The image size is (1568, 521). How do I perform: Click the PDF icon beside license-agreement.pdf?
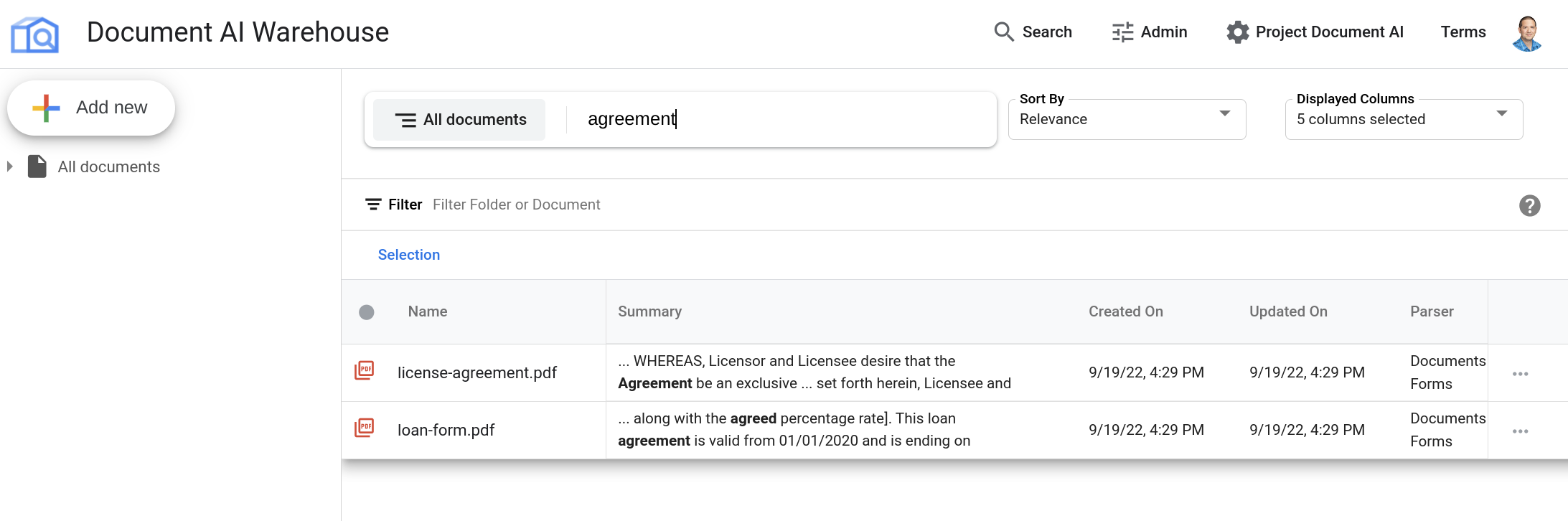click(x=365, y=371)
